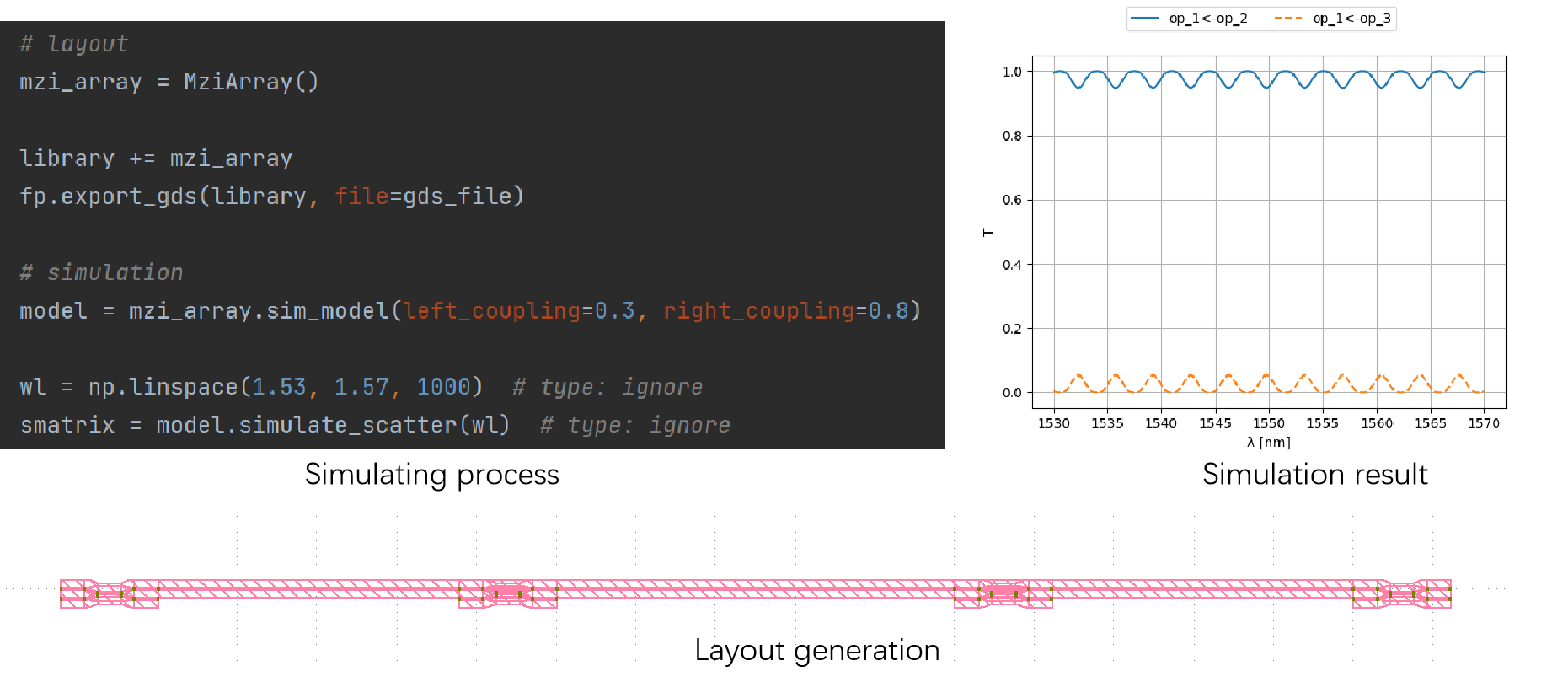Click the left_coupling=0.3 argument
The image size is (1568, 677).
pyautogui.click(x=519, y=311)
